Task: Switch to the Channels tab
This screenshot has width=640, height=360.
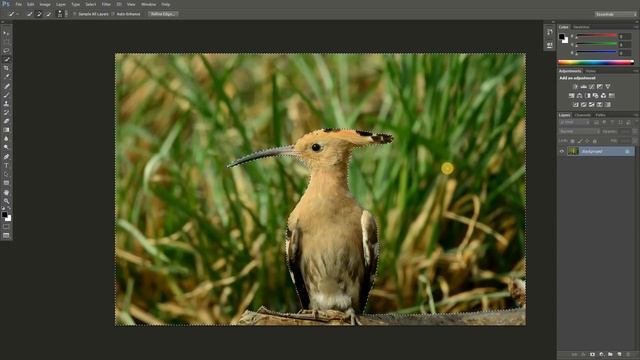Action: point(582,115)
